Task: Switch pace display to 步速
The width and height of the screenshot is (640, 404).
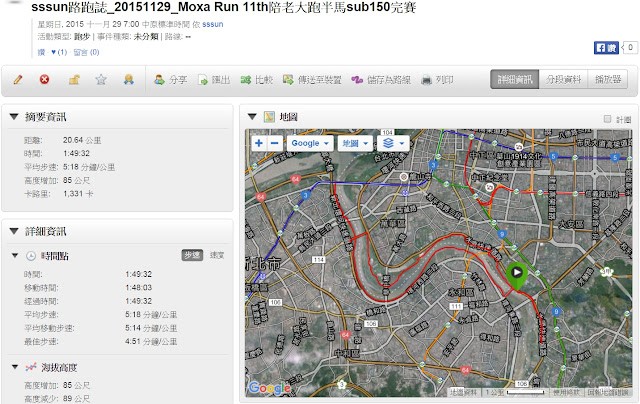Action: coord(191,256)
